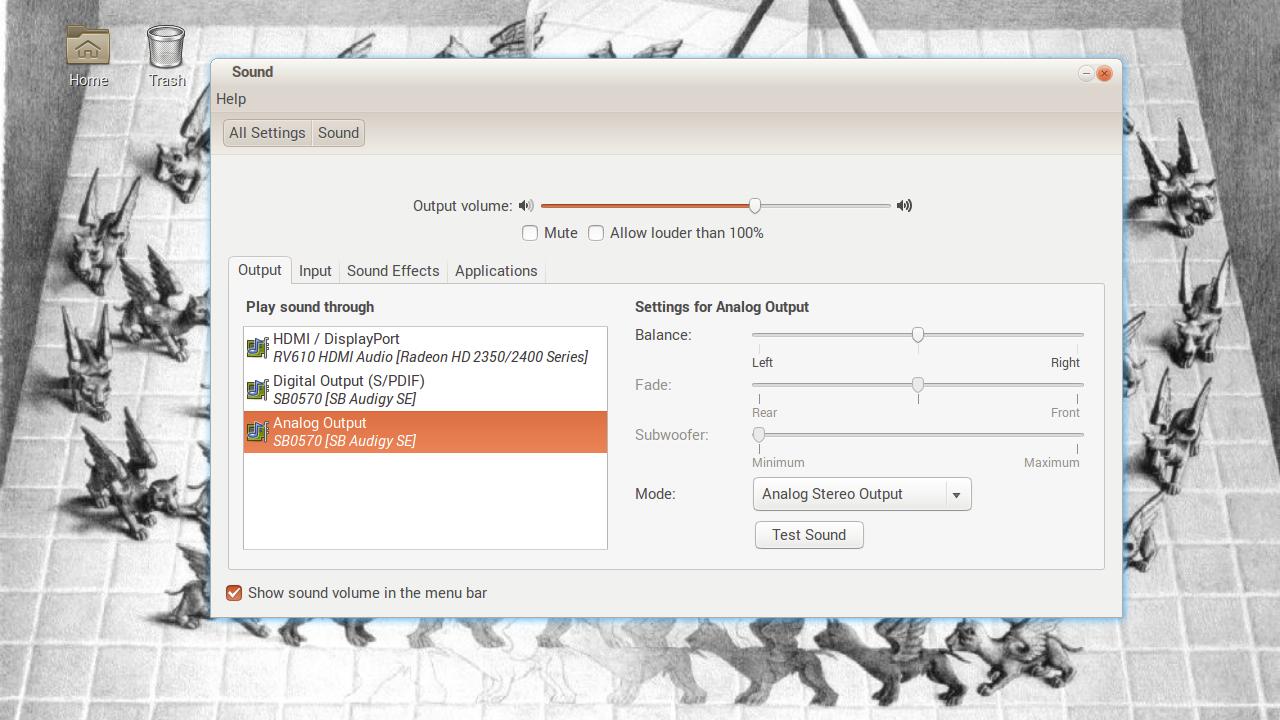The height and width of the screenshot is (720, 1280).
Task: Click the Balance slider handle
Action: coord(918,335)
